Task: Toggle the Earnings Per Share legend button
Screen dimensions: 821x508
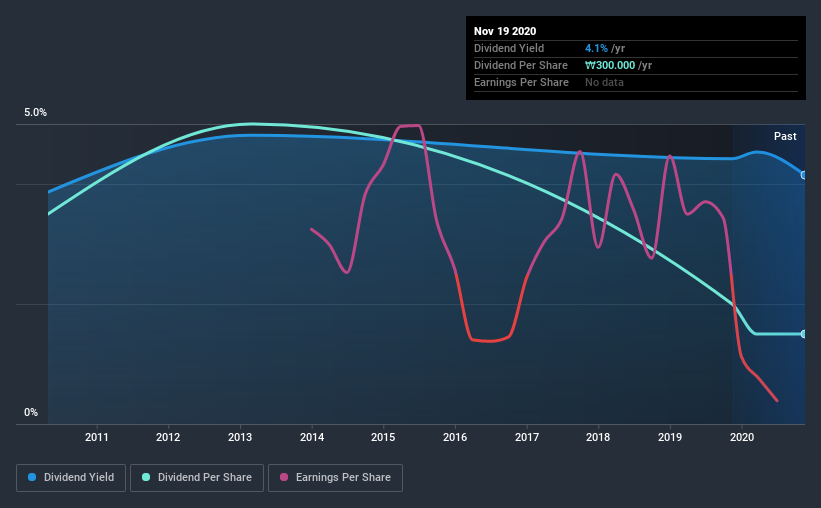Action: pyautogui.click(x=335, y=478)
